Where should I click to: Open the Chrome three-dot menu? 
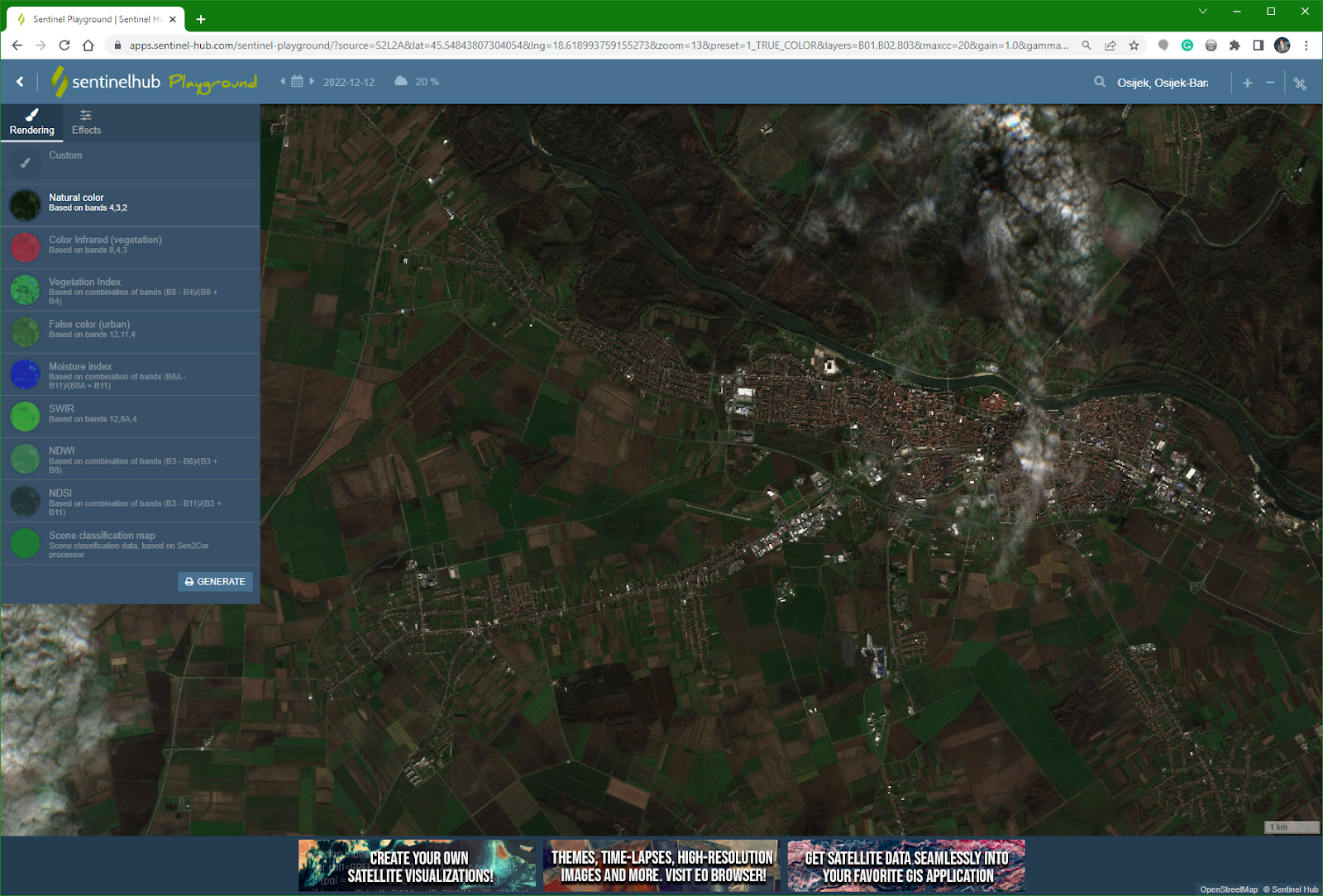1306,45
